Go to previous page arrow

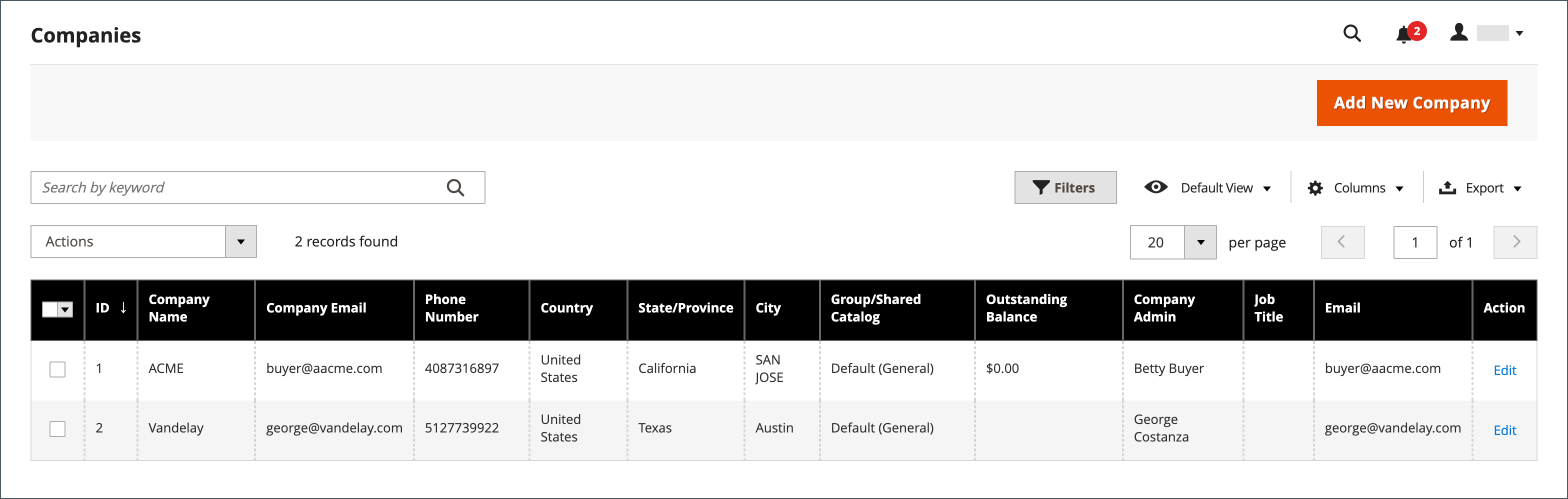pos(1342,242)
